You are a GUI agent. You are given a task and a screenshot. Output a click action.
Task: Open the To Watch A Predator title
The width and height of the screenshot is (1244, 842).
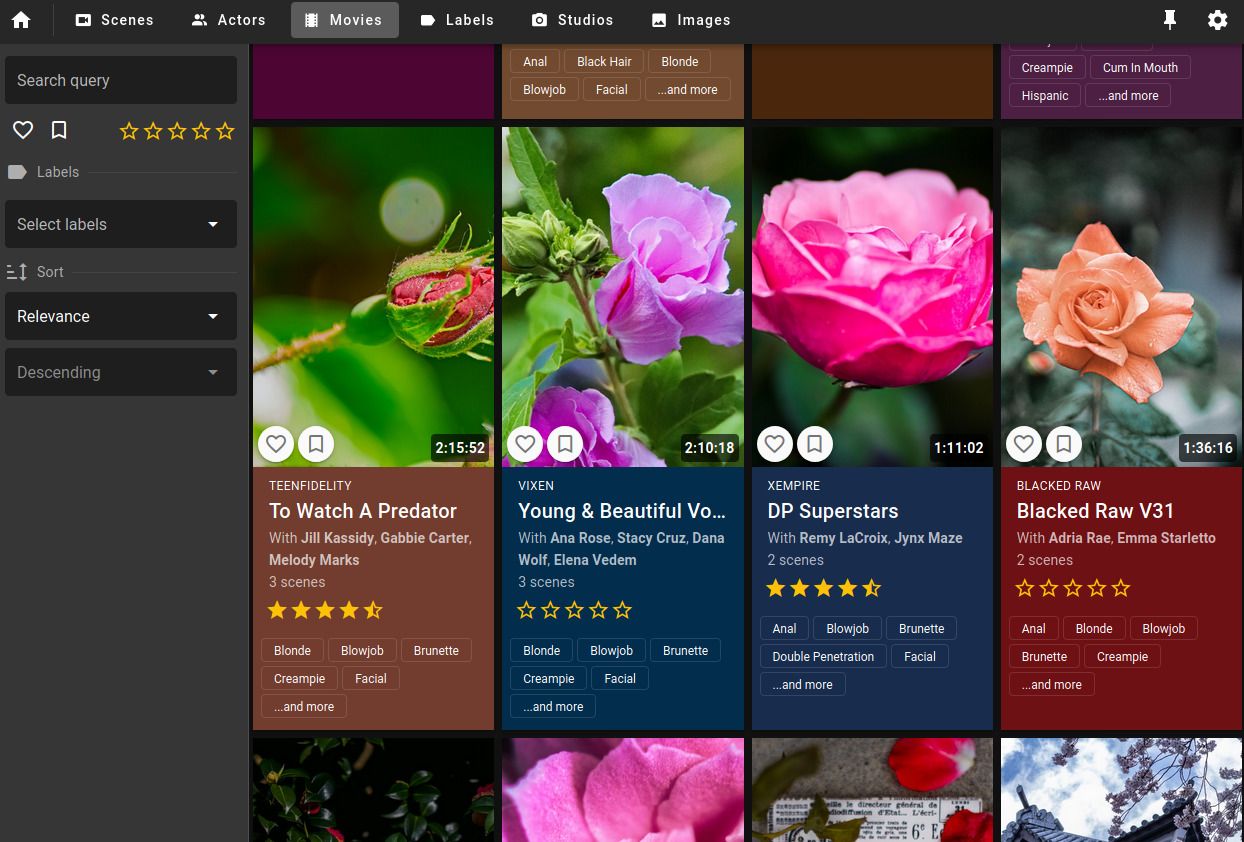pos(363,511)
